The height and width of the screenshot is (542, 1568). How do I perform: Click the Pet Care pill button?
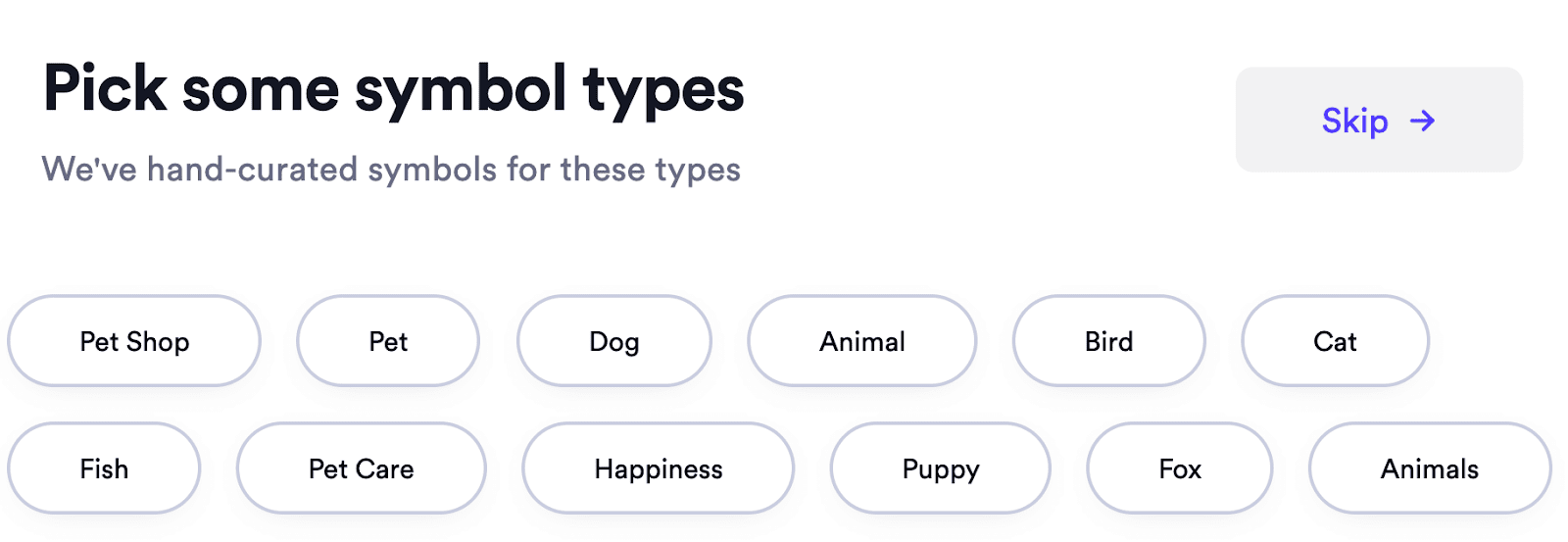point(362,468)
